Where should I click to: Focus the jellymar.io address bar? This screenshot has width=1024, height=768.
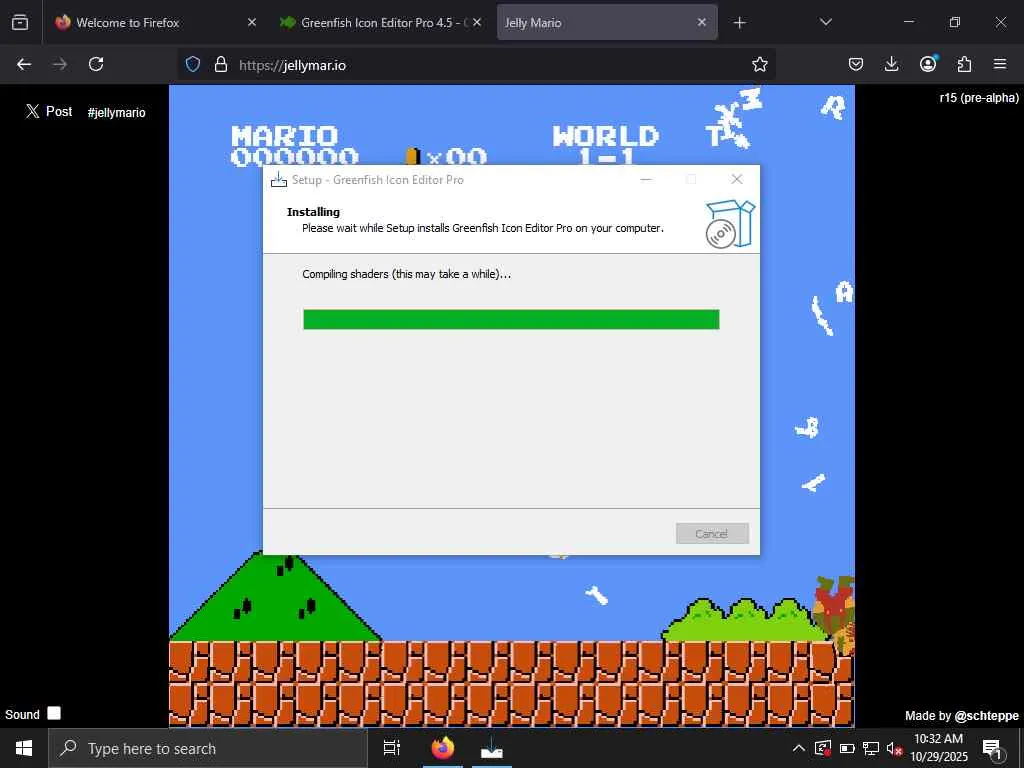[x=477, y=65]
